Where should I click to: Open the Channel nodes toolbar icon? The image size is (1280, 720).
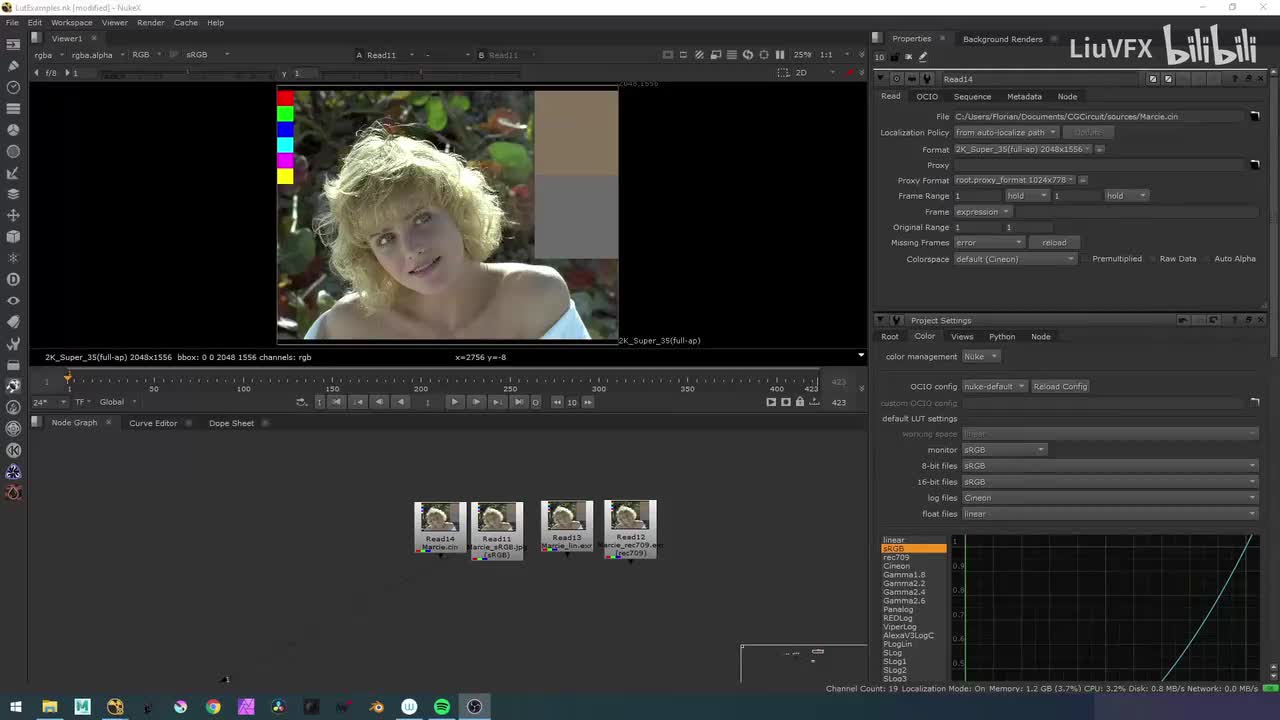pos(13,108)
